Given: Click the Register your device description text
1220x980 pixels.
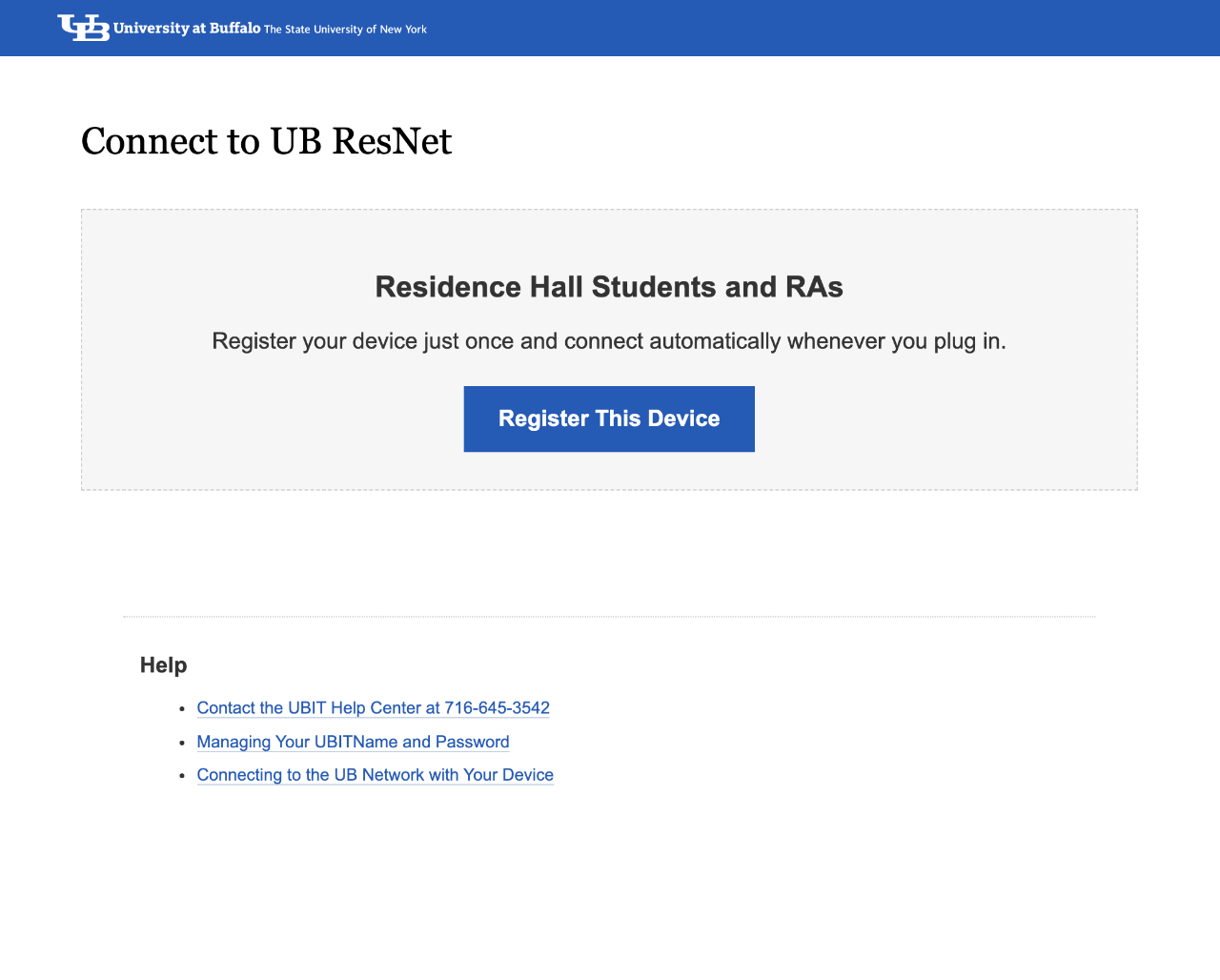Looking at the screenshot, I should pos(609,341).
